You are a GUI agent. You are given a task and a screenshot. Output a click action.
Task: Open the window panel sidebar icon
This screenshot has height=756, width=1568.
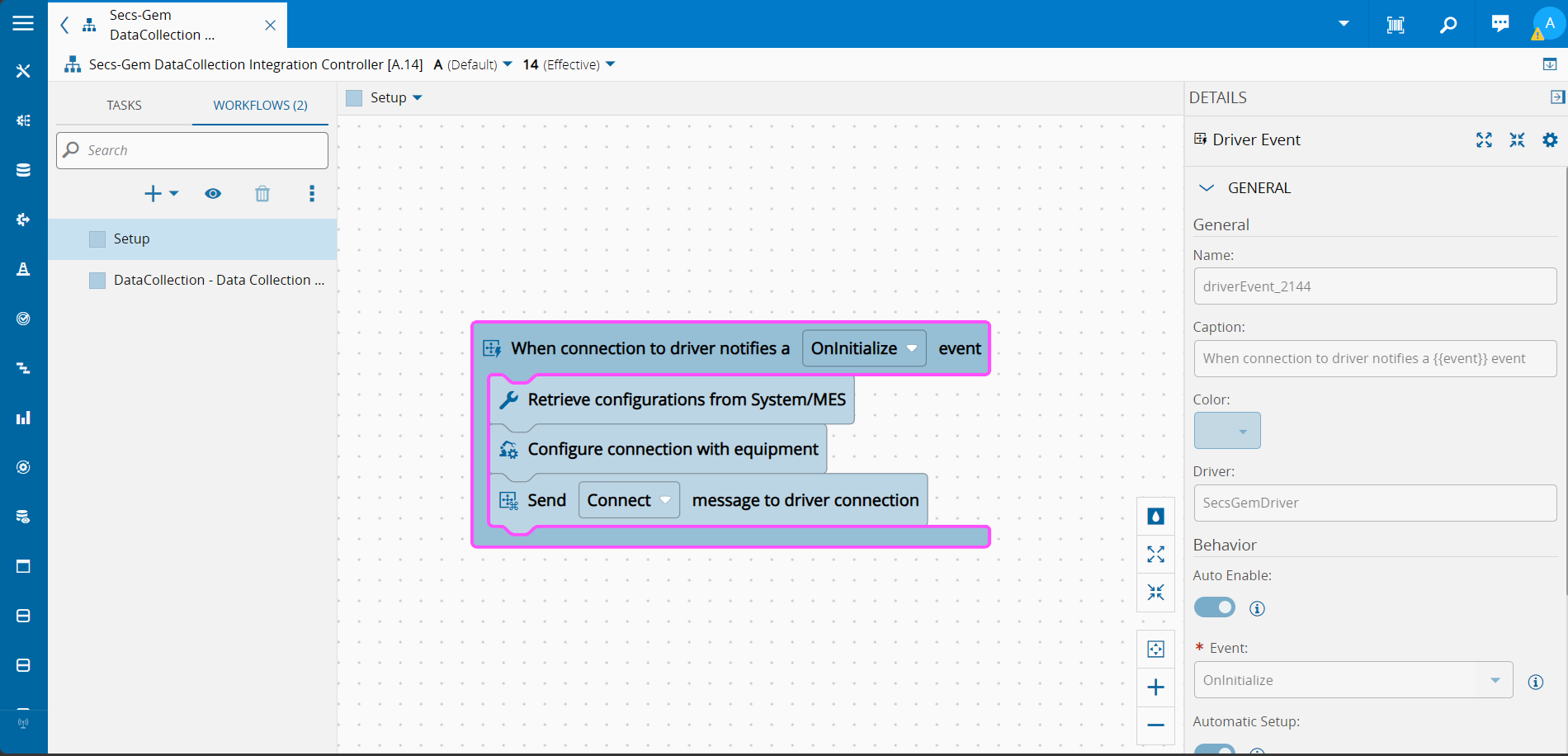pyautogui.click(x=23, y=566)
